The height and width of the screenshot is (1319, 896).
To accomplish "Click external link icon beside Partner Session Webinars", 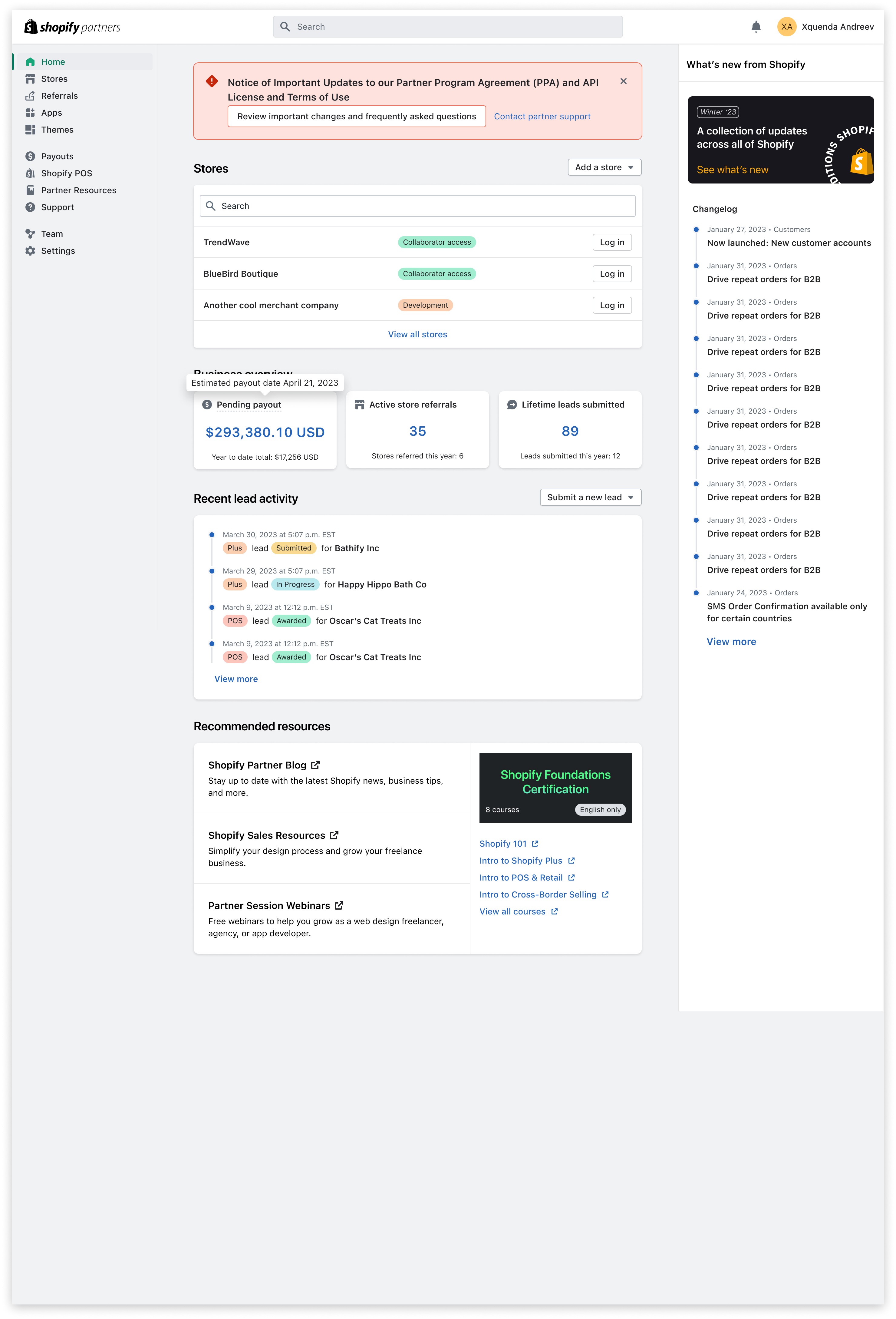I will point(339,906).
